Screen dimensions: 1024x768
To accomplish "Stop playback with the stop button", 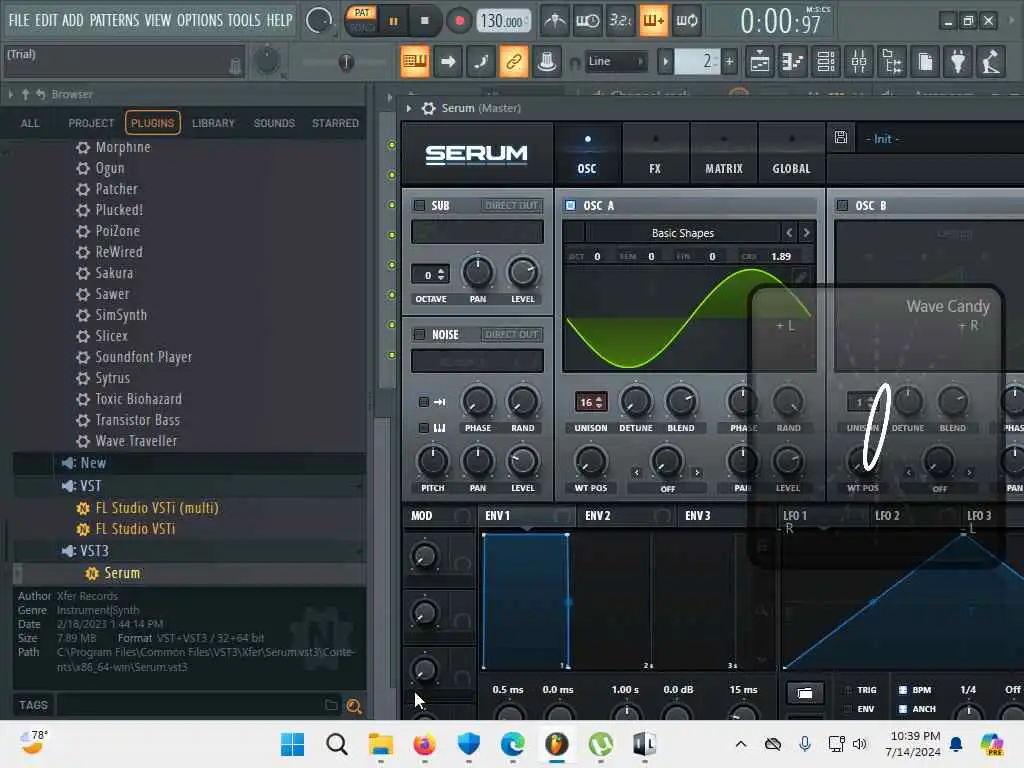I will [x=424, y=21].
